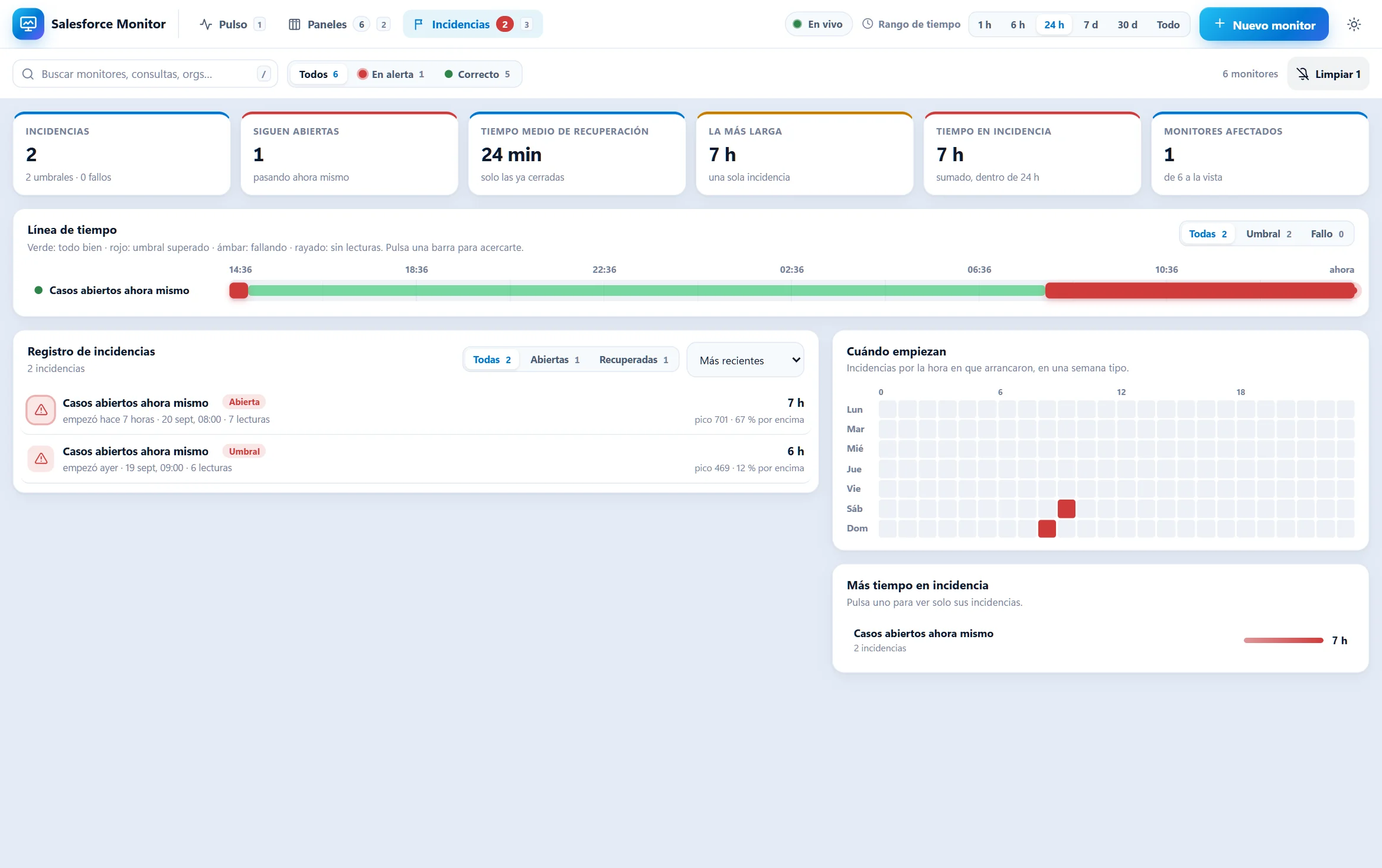Click the small red segment at timeline start
This screenshot has height=868, width=1382.
[x=239, y=291]
